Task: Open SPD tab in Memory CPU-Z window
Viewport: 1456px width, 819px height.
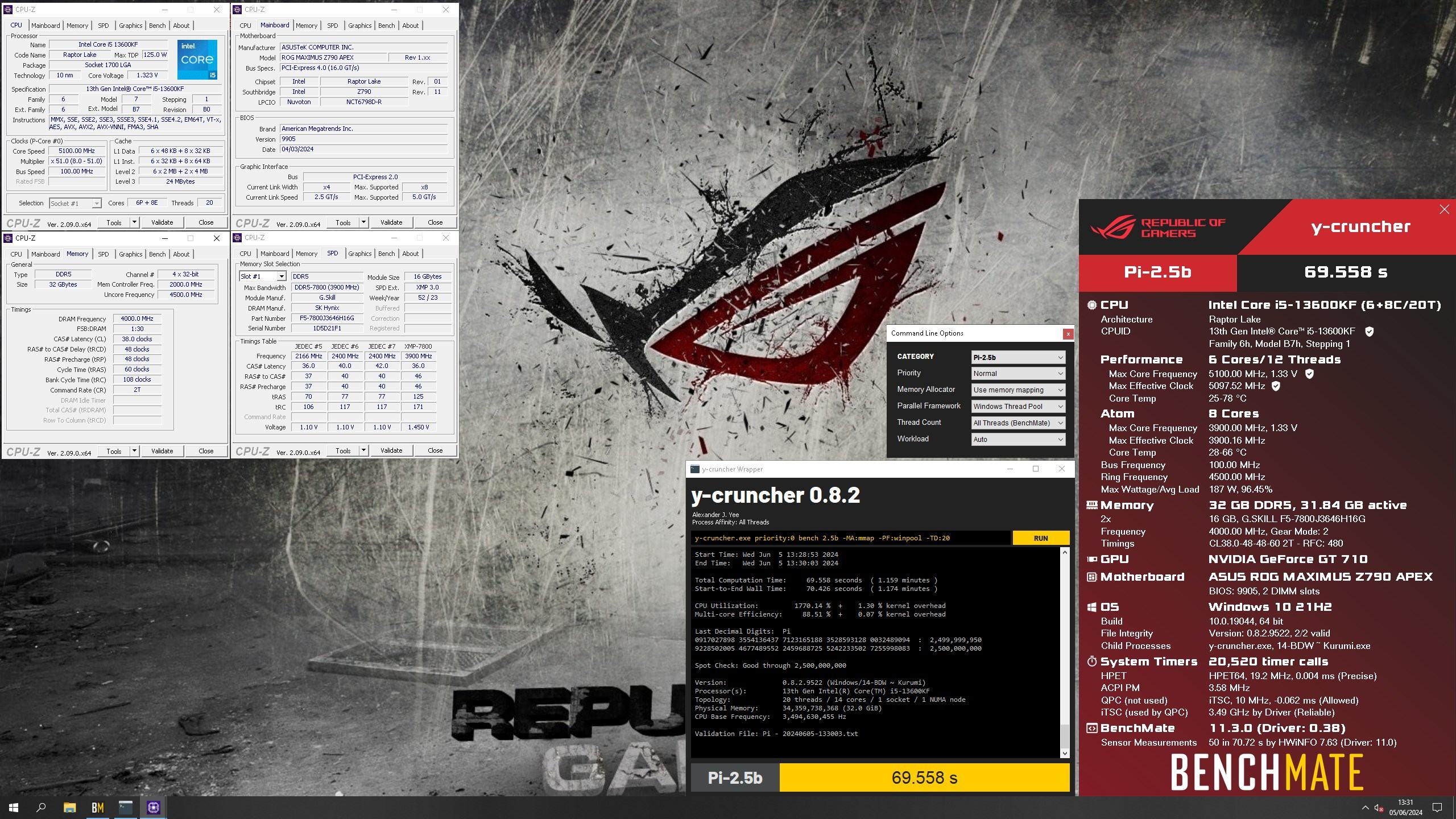Action: [x=103, y=254]
